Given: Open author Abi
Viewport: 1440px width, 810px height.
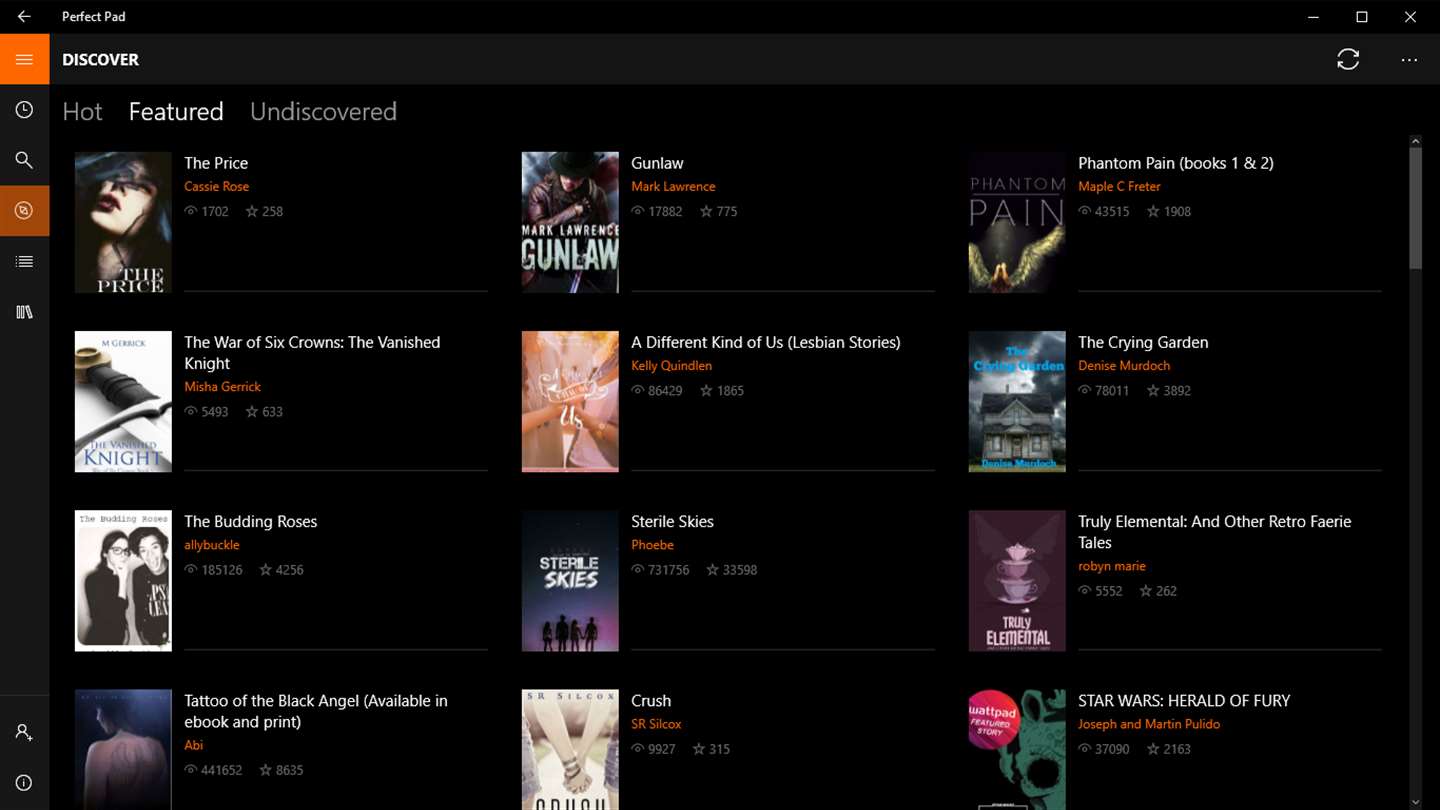Looking at the screenshot, I should (194, 745).
